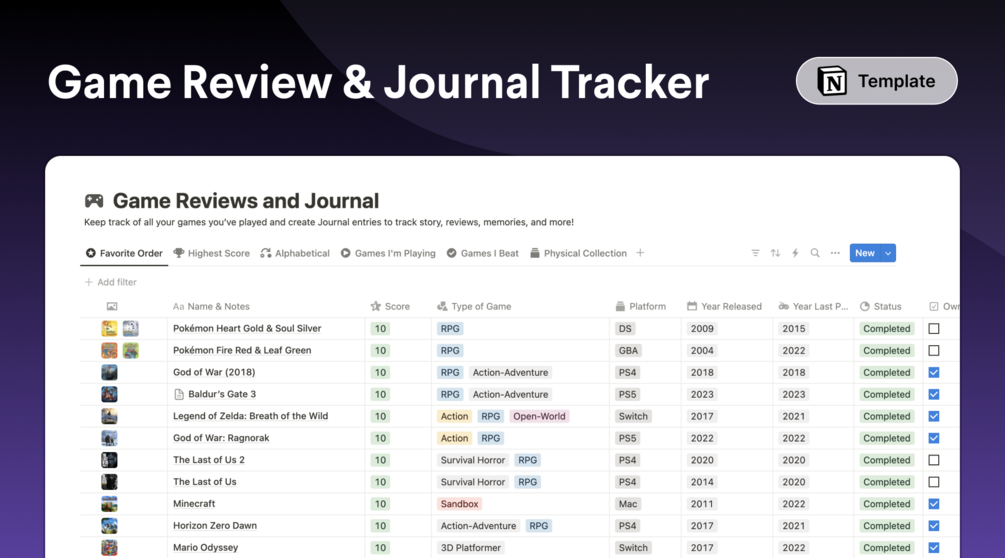Open the database search magnifier icon
The image size is (1005, 558).
click(815, 253)
